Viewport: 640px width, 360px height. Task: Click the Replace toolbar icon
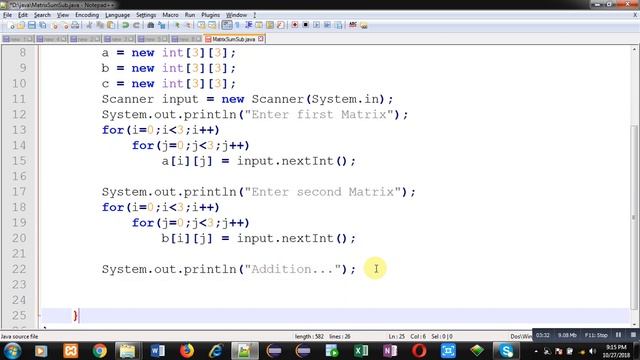point(162,25)
